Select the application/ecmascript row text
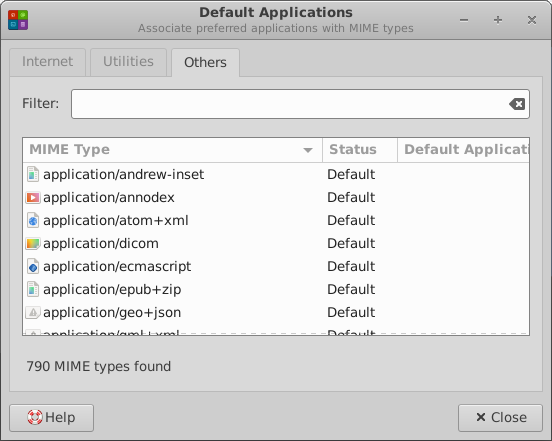This screenshot has width=552, height=441. [117, 266]
